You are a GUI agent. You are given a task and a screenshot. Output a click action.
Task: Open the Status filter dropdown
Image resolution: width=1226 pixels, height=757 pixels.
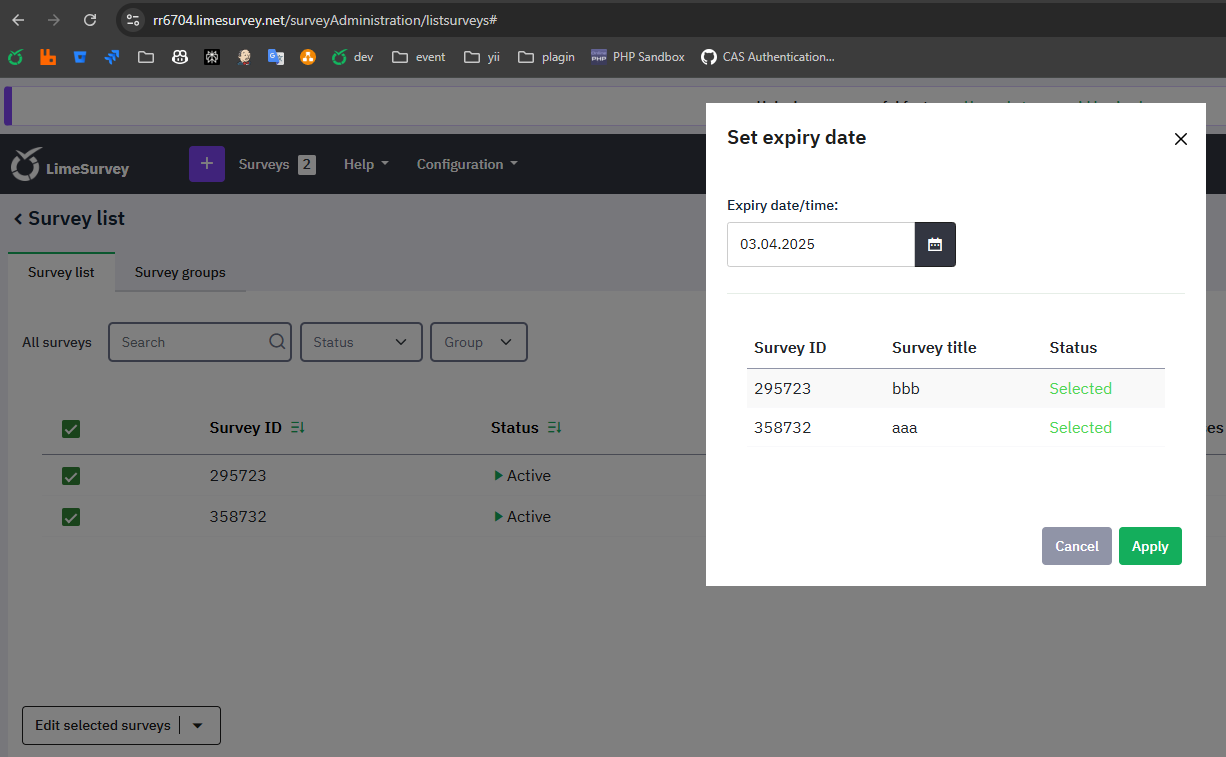361,342
